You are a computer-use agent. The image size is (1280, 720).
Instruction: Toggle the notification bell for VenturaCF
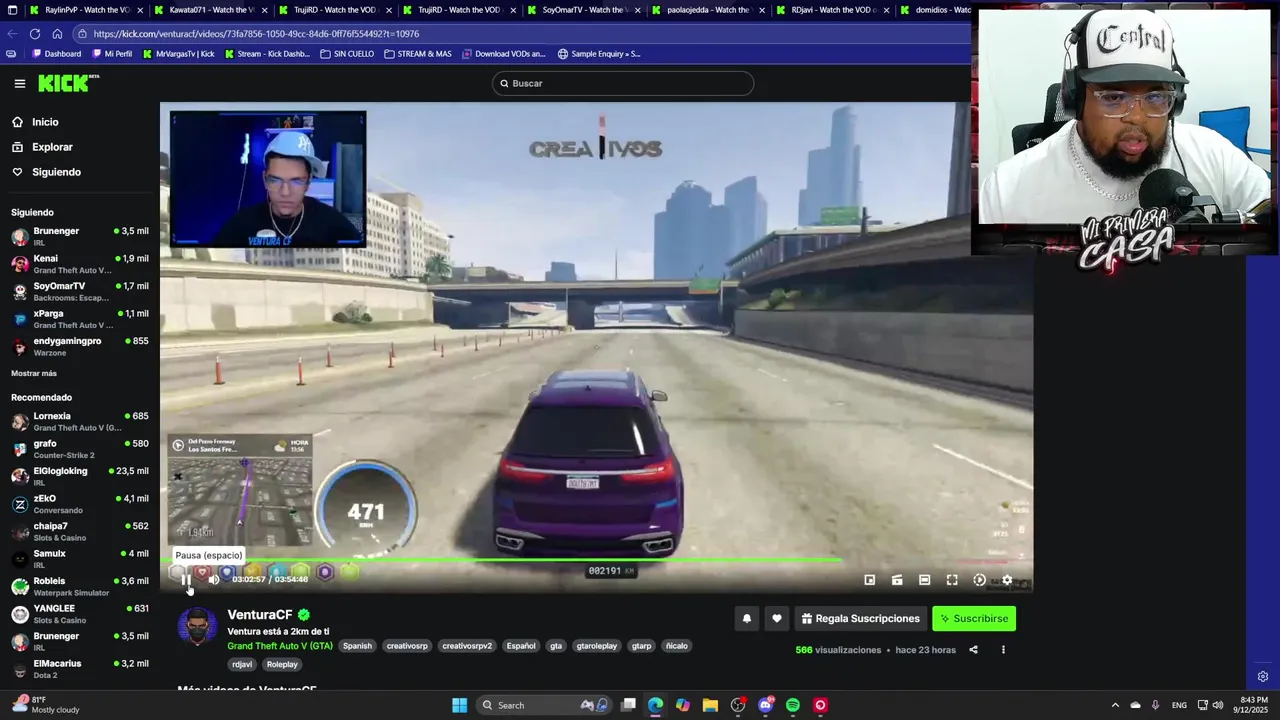(746, 619)
